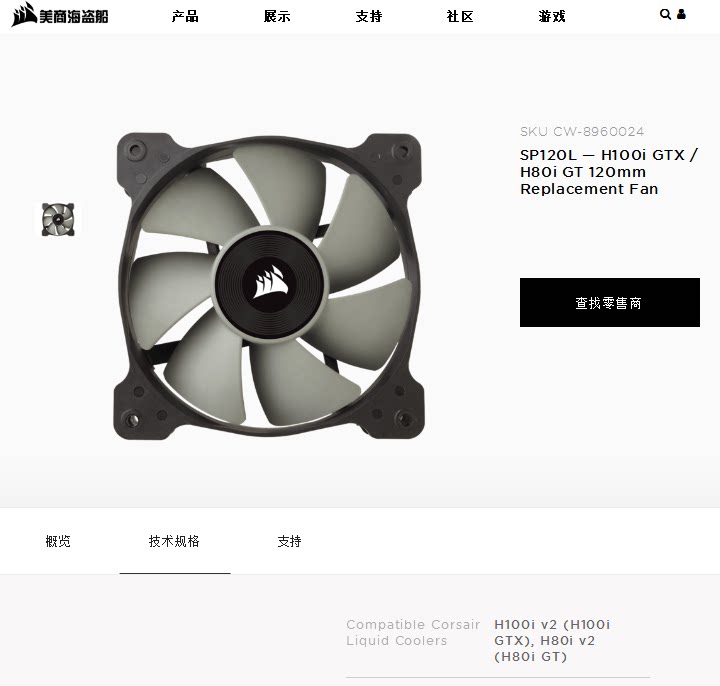Select the small fan thumbnail image
This screenshot has height=686, width=720.
click(58, 219)
